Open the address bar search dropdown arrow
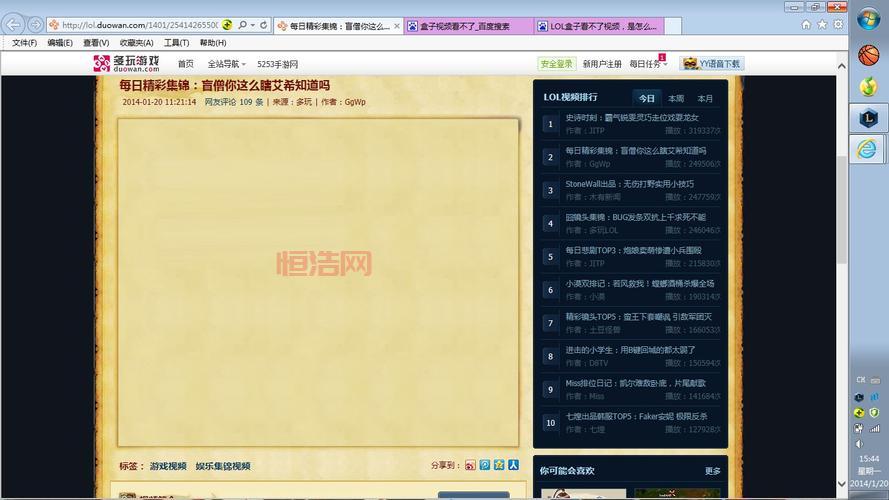 coord(252,25)
